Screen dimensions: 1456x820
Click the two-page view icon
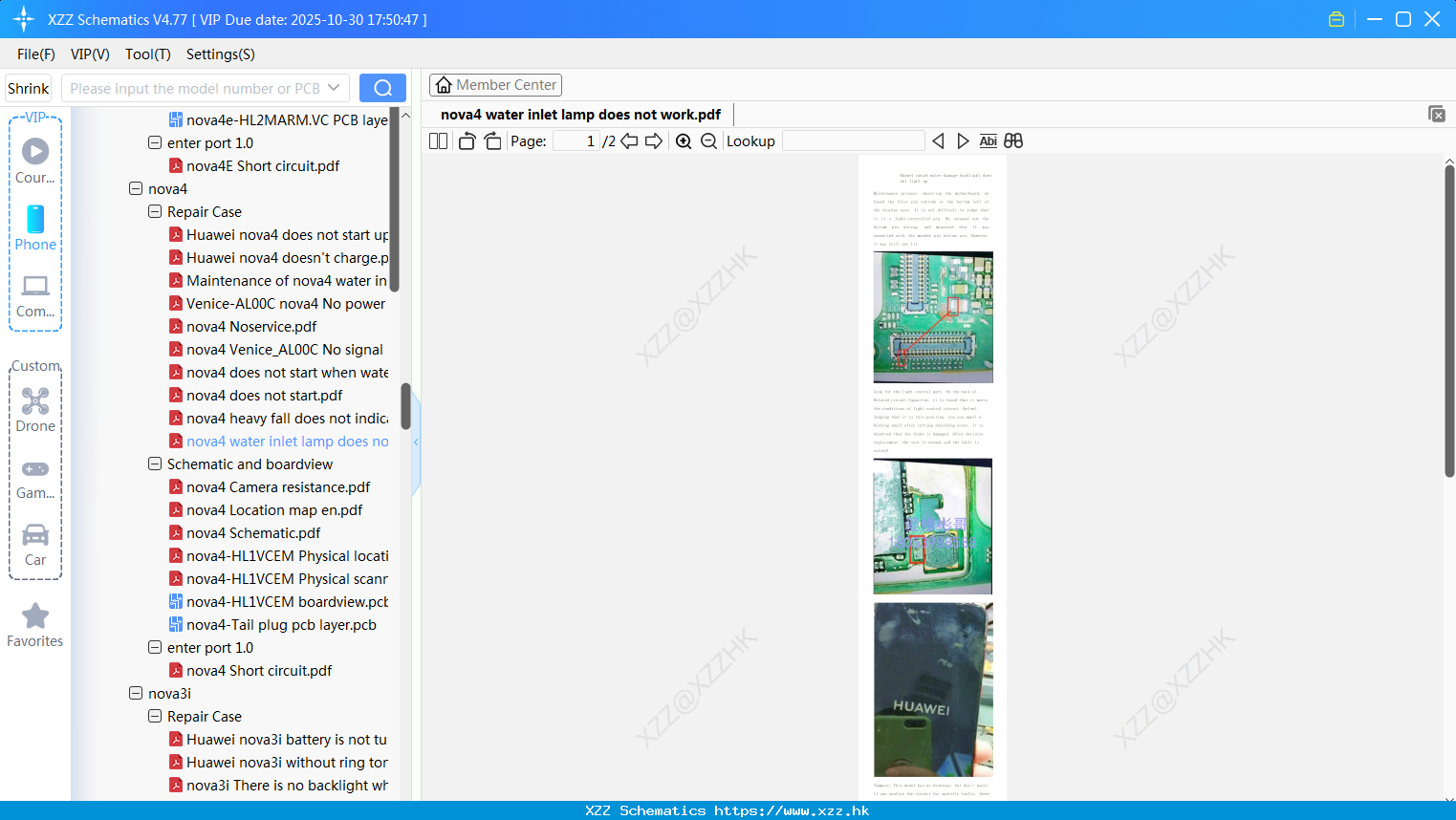[438, 140]
